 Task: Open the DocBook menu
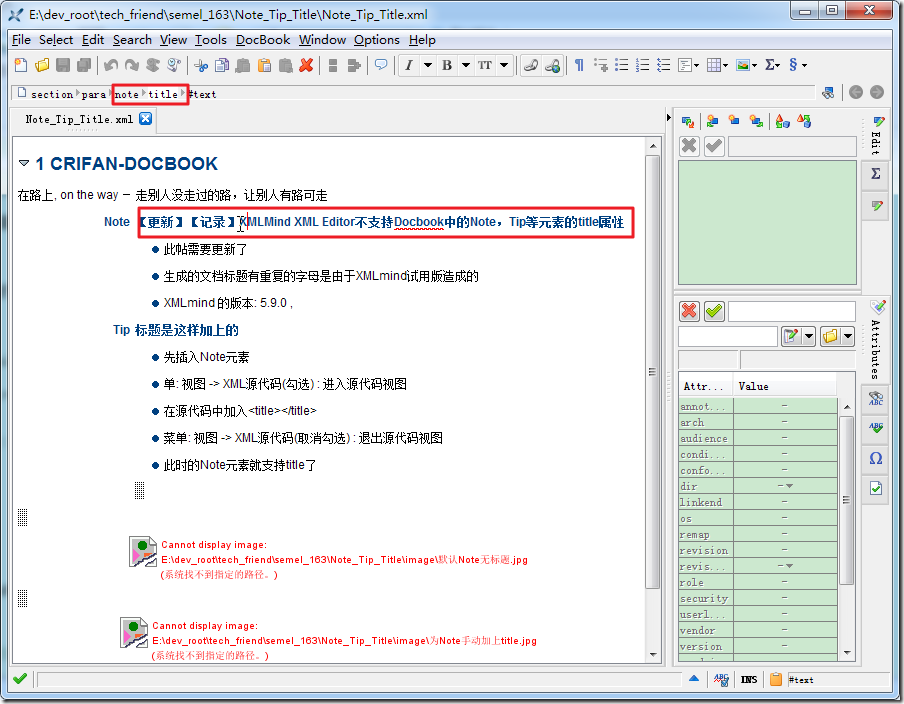click(x=263, y=40)
